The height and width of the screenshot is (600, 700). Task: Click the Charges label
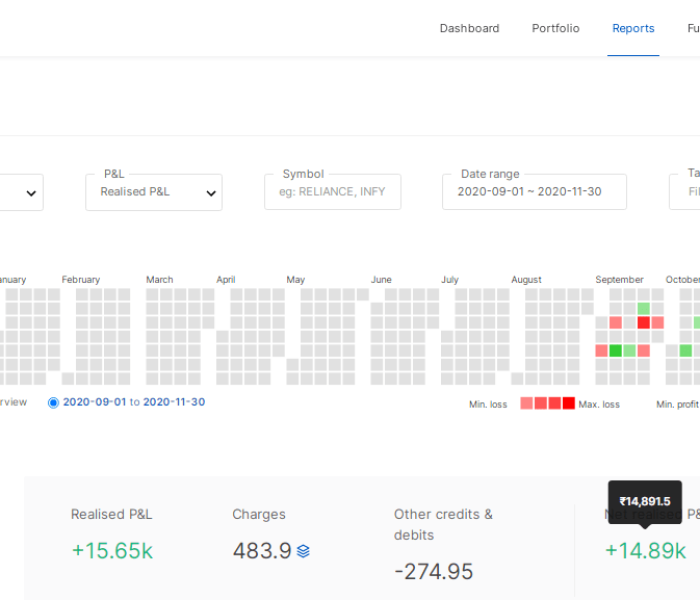[x=259, y=514]
